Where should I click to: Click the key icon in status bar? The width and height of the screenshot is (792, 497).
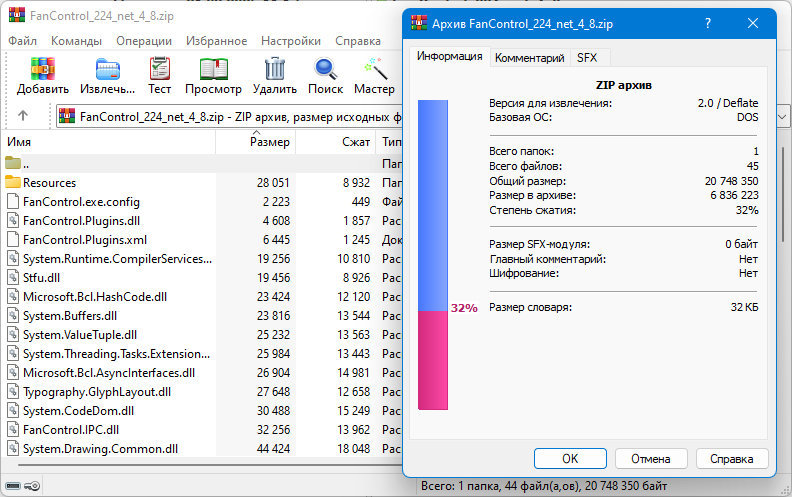tap(32, 486)
